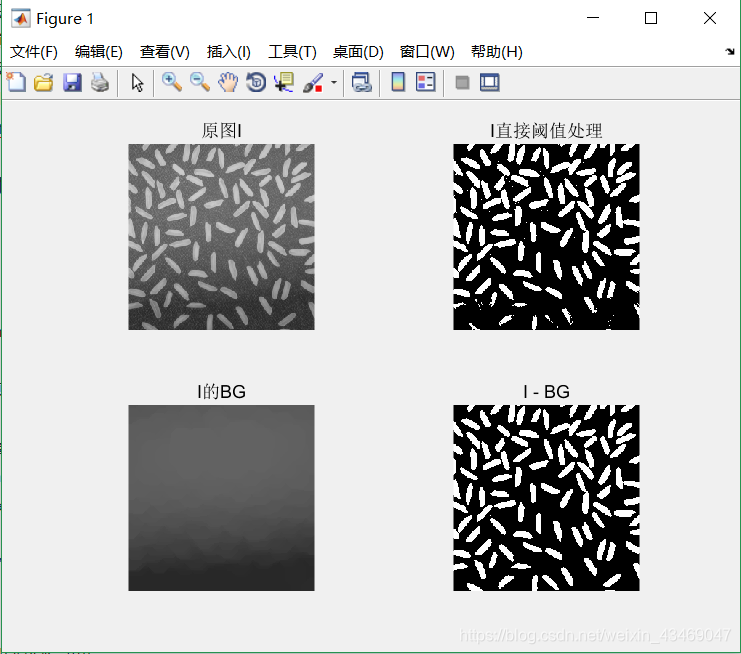Click the title text I - BG
This screenshot has height=654, width=741.
click(546, 391)
